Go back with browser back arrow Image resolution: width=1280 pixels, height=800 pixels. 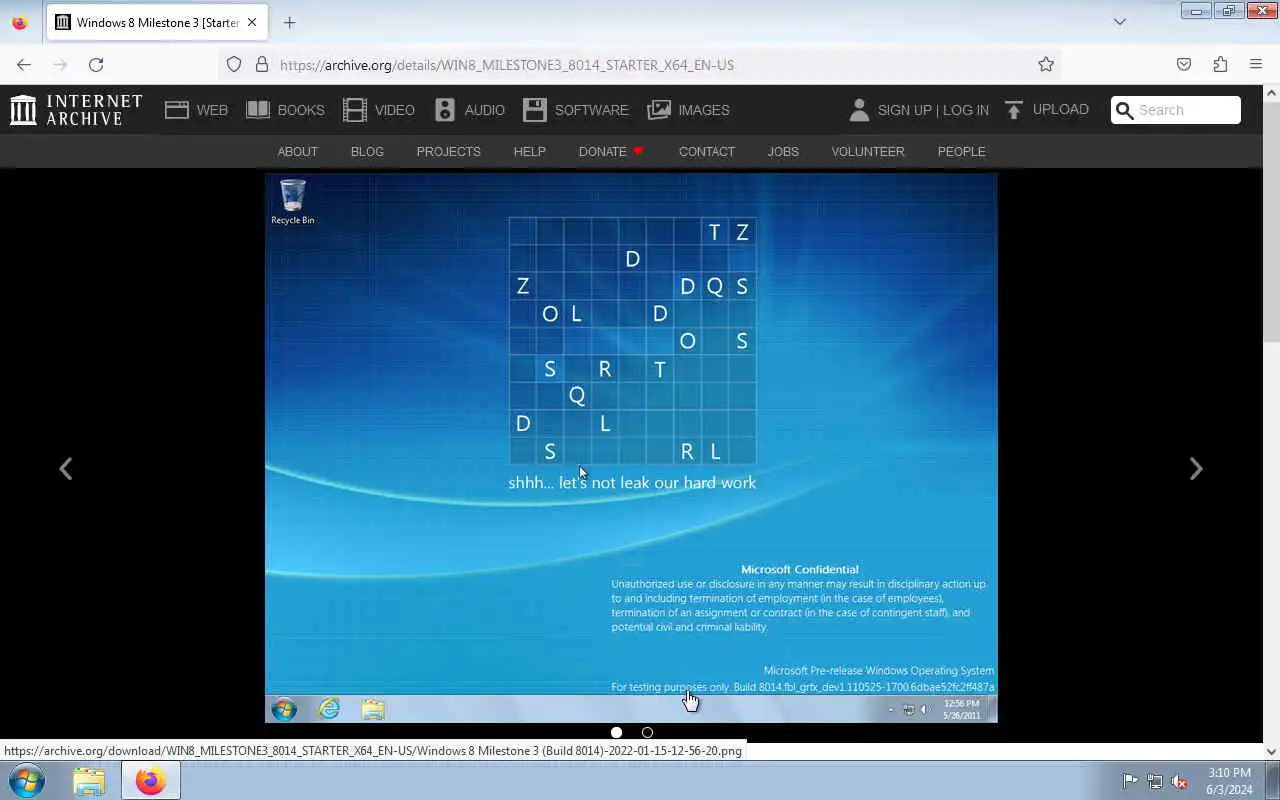coord(24,64)
